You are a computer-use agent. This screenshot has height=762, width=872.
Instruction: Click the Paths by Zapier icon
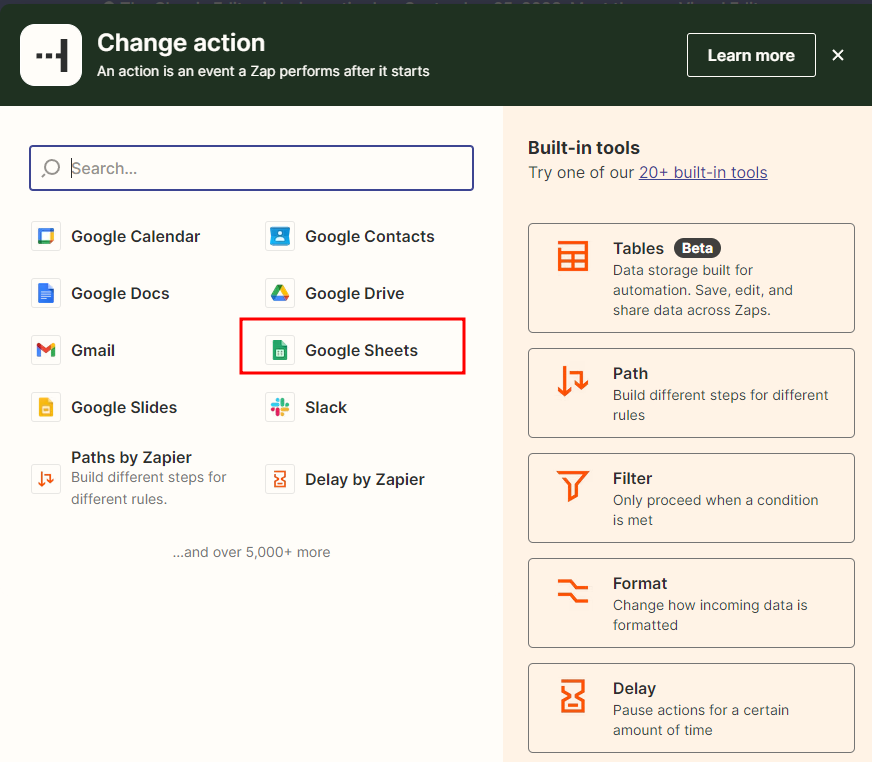(x=46, y=479)
